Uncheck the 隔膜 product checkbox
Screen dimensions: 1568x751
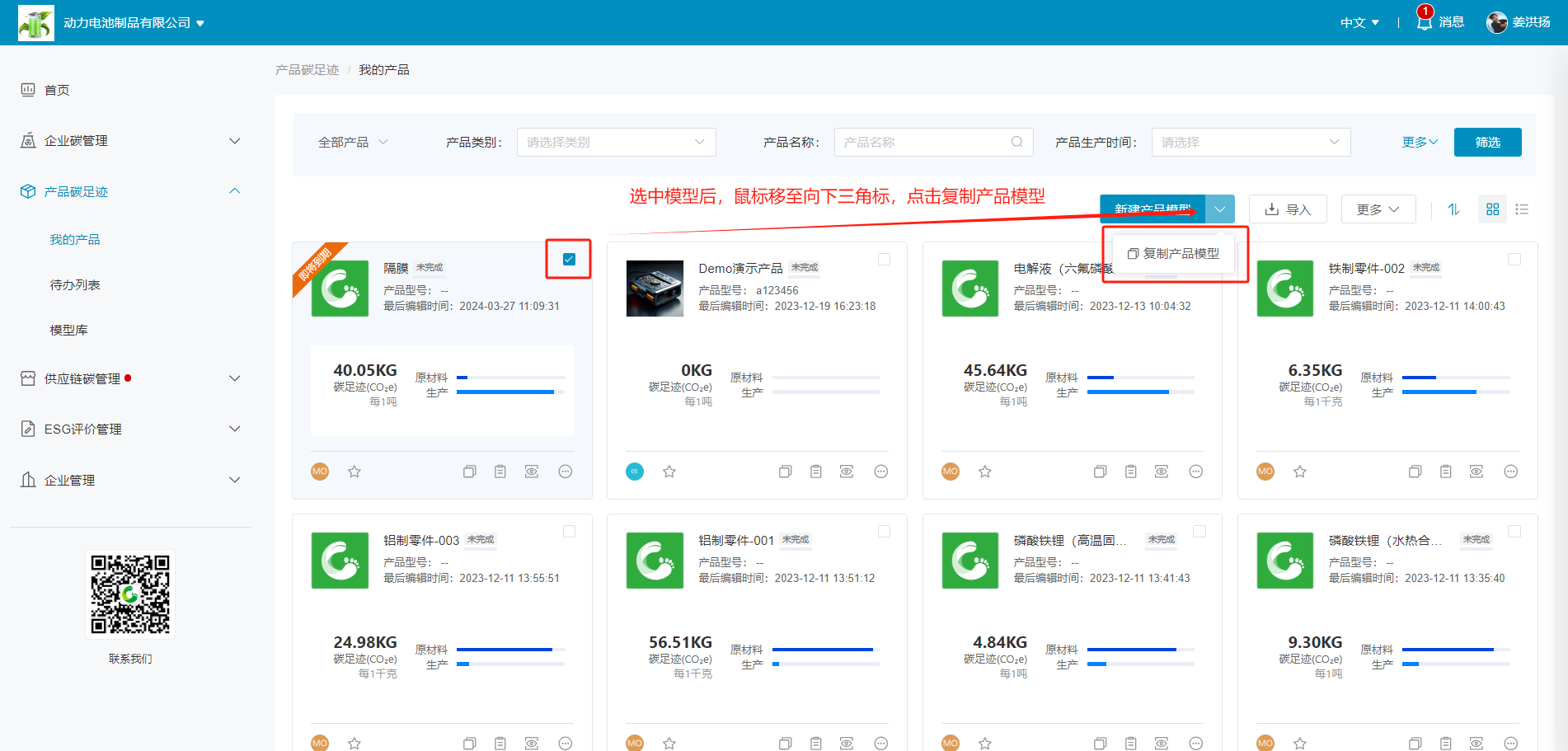coord(569,259)
